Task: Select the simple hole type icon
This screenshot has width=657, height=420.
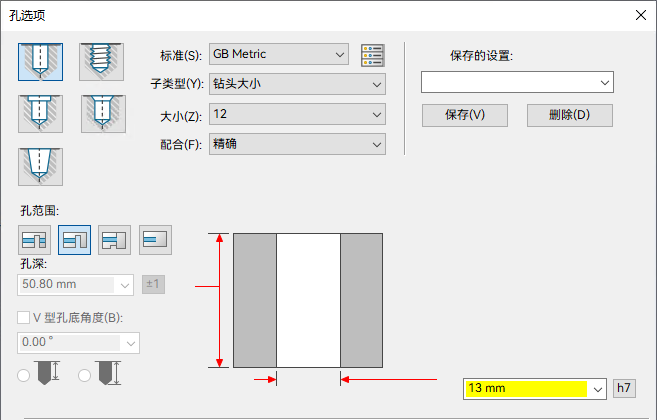Action: point(40,62)
